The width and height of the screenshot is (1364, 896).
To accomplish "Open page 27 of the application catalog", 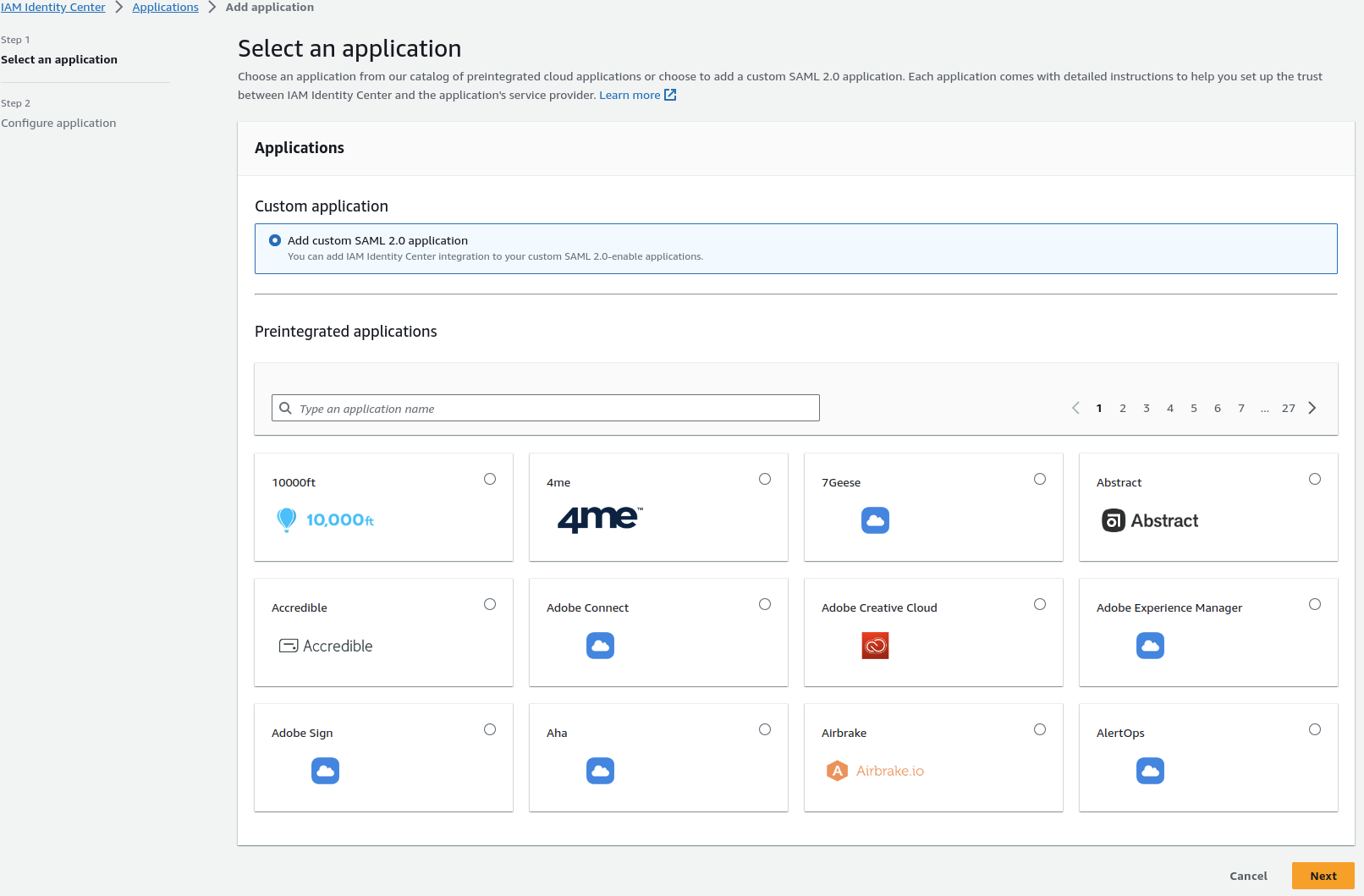I will (x=1288, y=408).
